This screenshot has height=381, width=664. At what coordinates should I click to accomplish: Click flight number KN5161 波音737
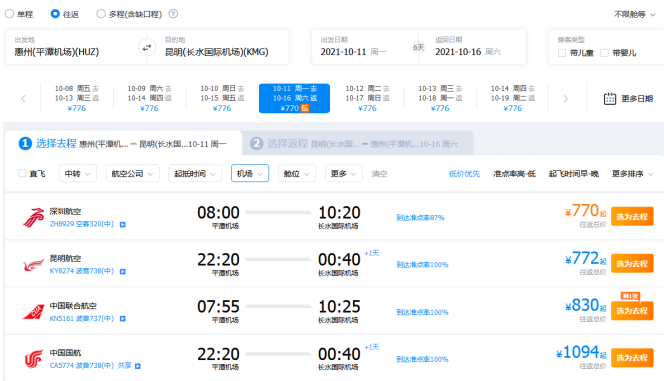click(x=82, y=318)
